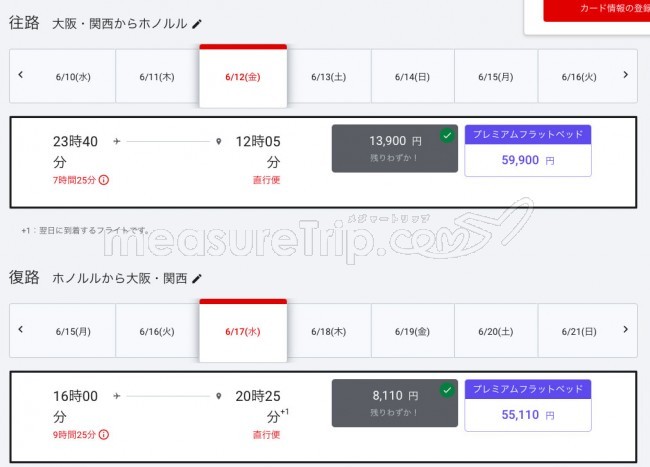Switch return date to 6/18(木)
The image size is (650, 467).
coord(329,331)
